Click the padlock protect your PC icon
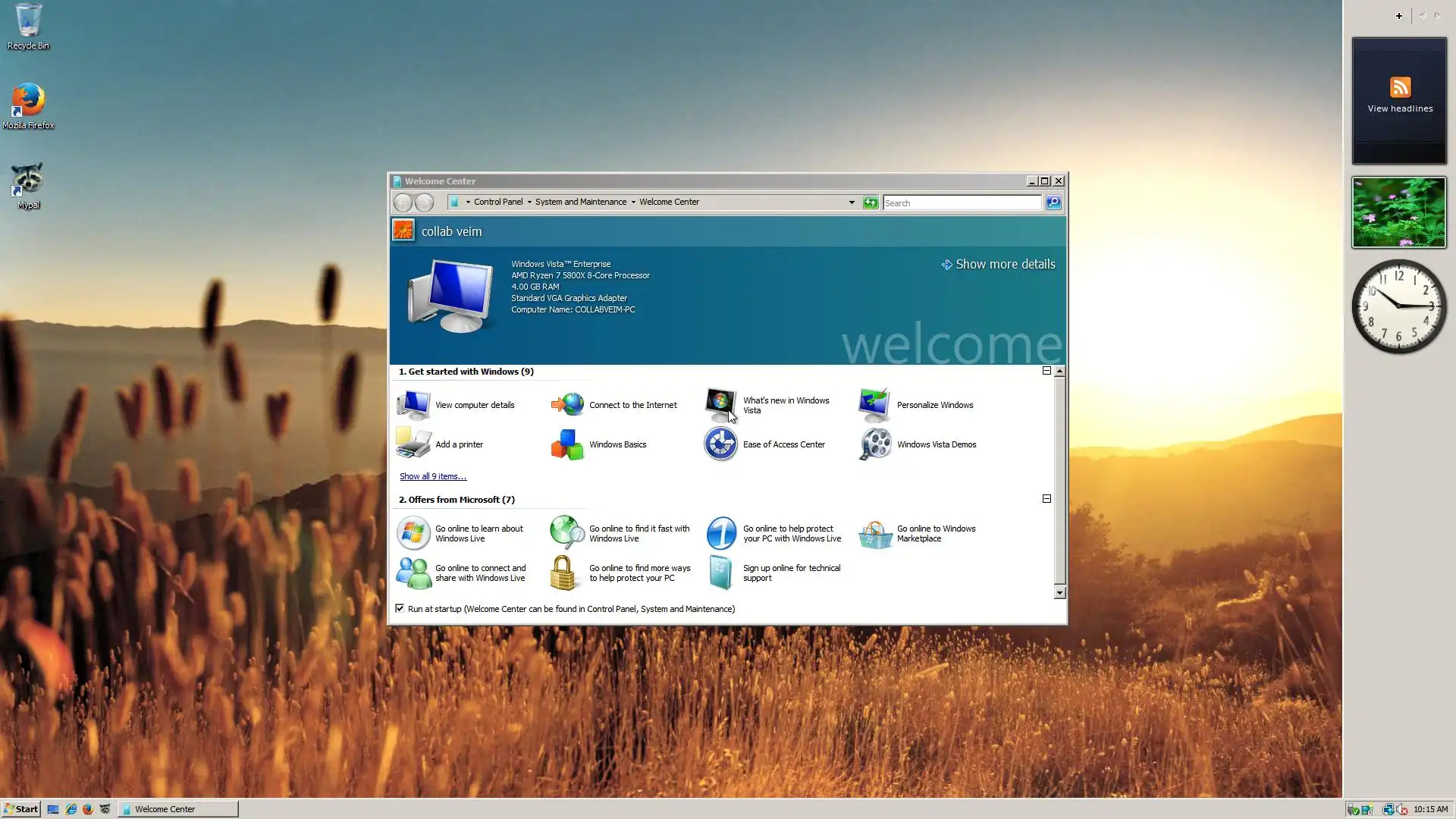1456x819 pixels. [563, 573]
